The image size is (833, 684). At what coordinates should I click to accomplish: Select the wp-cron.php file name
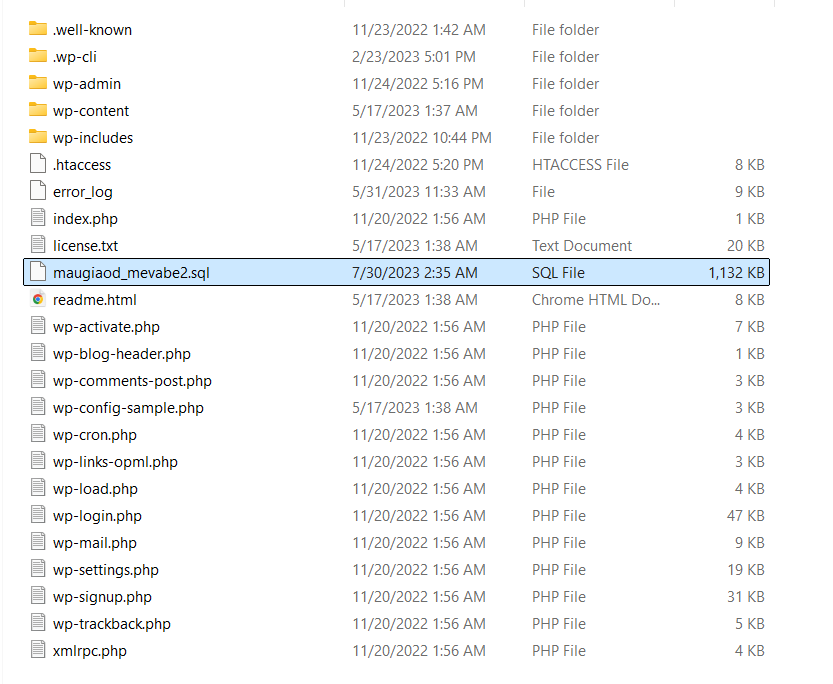pyautogui.click(x=95, y=435)
